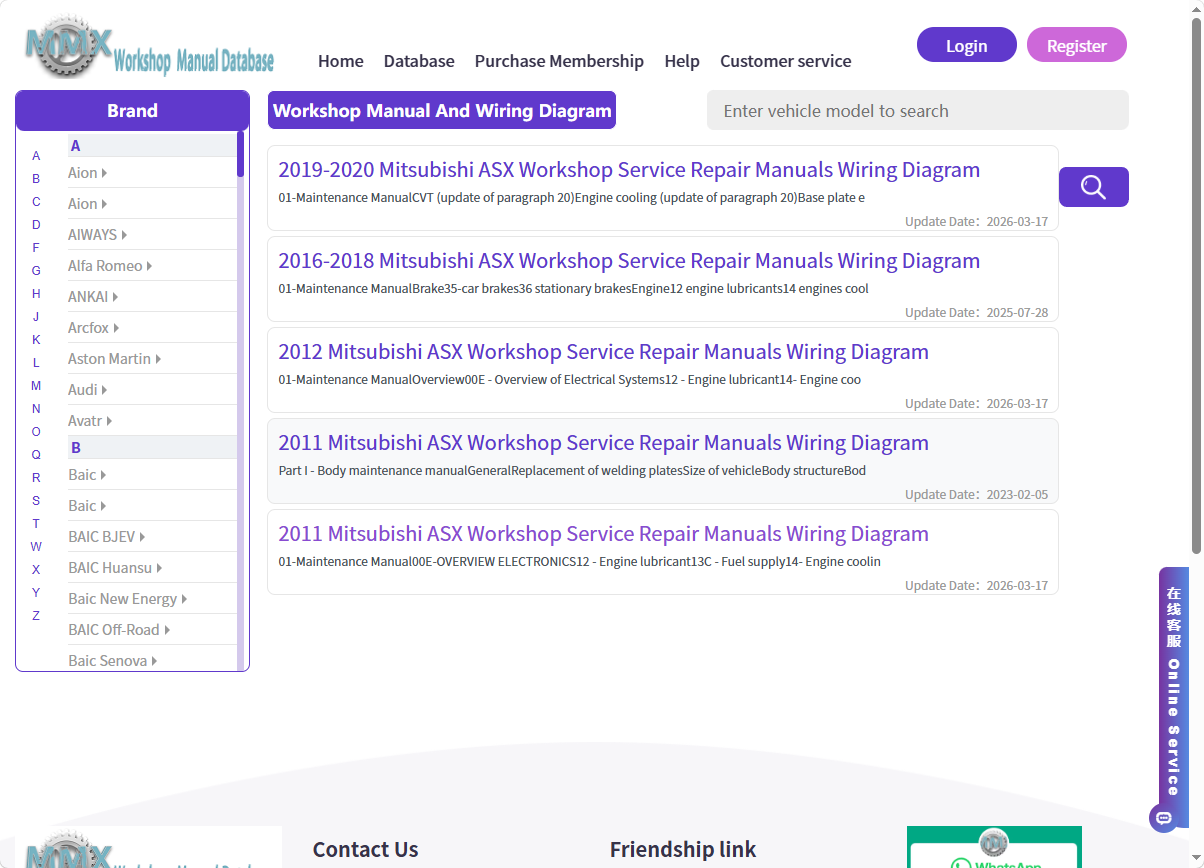Image resolution: width=1204 pixels, height=868 pixels.
Task: Focus the vehicle model search field
Action: pos(918,110)
